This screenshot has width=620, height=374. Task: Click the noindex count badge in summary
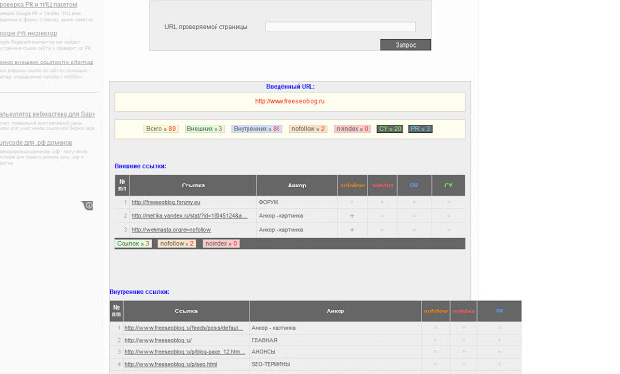(x=352, y=129)
